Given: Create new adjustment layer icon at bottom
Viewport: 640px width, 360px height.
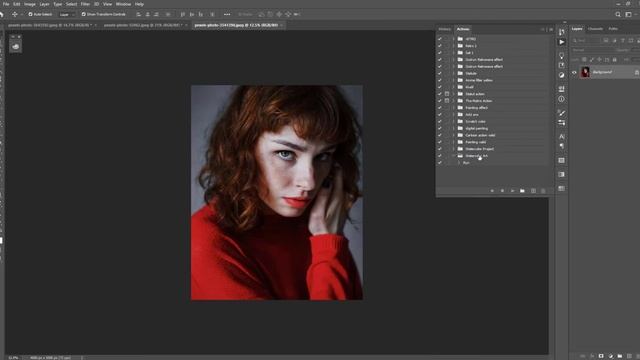Looking at the screenshot, I should point(611,356).
